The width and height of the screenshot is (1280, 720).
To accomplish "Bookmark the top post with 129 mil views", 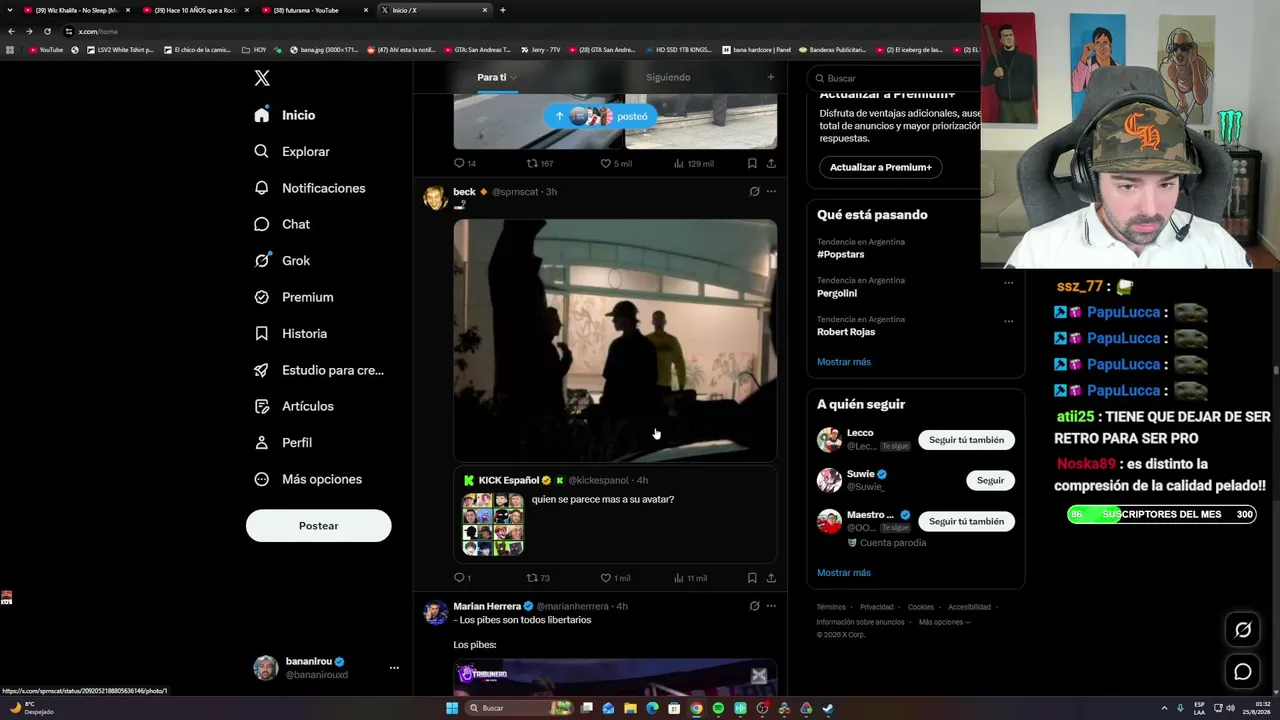I will pyautogui.click(x=752, y=163).
